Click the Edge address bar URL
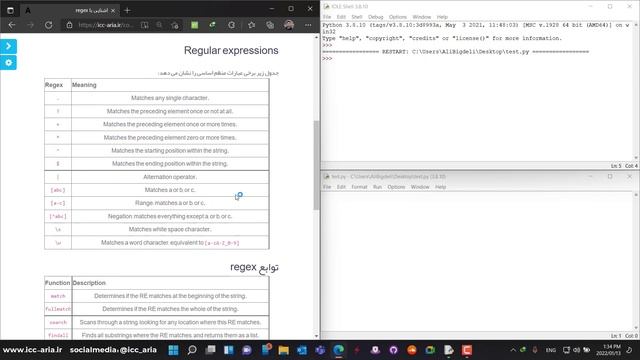Viewport: 640px width, 360px height. point(105,25)
